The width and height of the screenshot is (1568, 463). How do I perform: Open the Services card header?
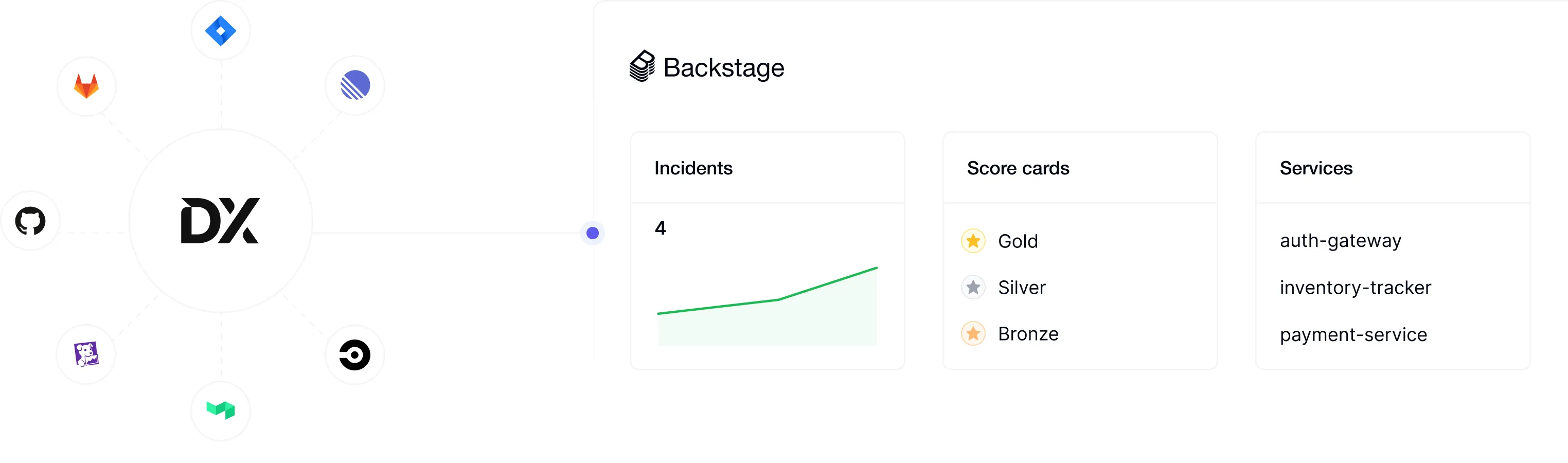1393,168
